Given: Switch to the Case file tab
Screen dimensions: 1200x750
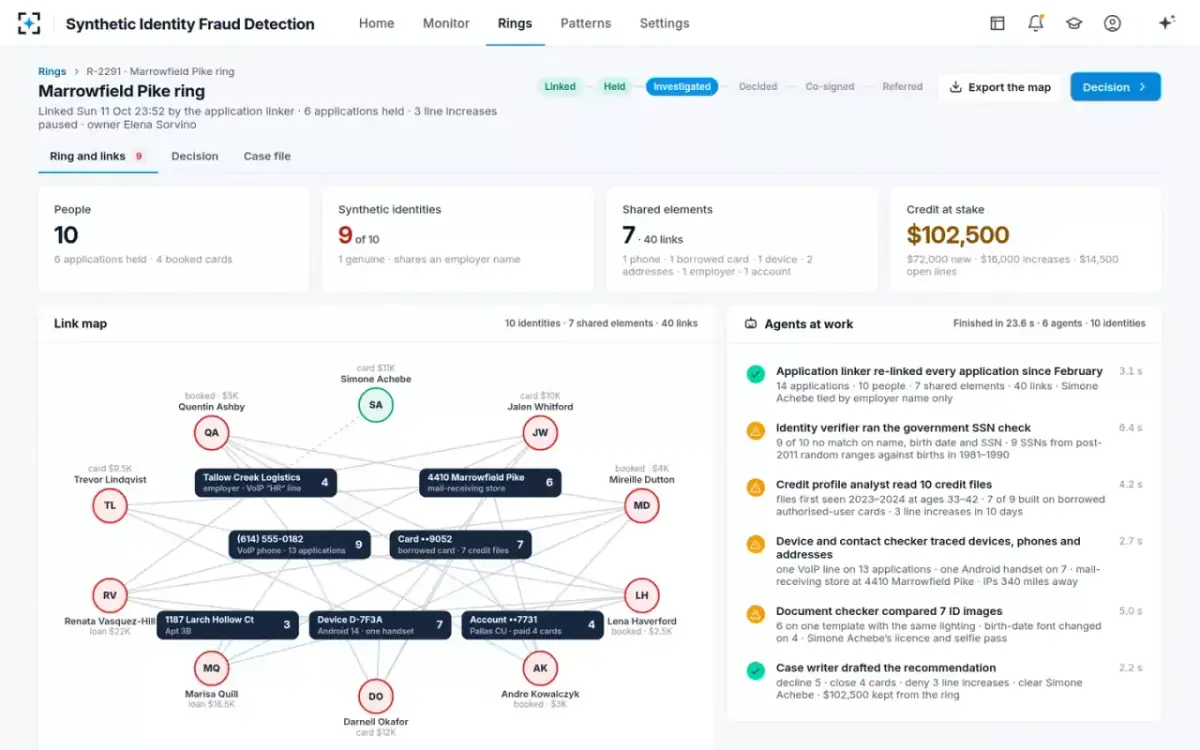Looking at the screenshot, I should tap(267, 156).
